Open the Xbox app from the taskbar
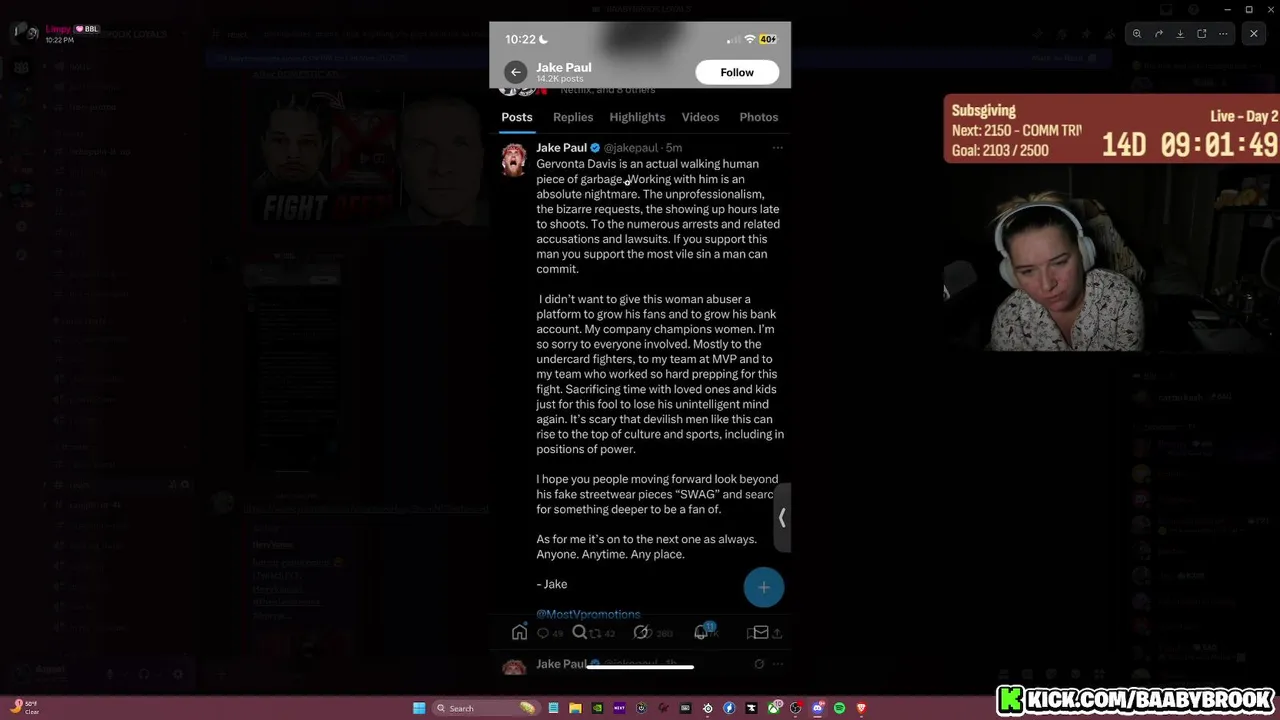1280x720 pixels. 774,708
